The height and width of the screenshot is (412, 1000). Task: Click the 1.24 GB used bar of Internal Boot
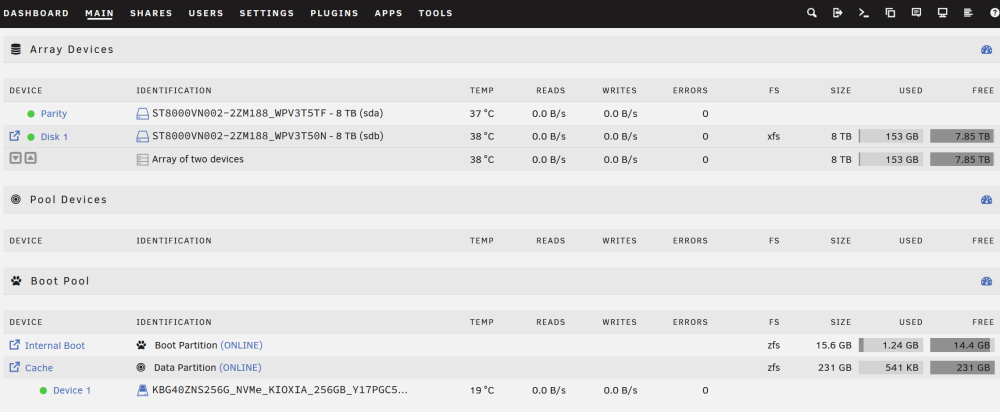(891, 345)
